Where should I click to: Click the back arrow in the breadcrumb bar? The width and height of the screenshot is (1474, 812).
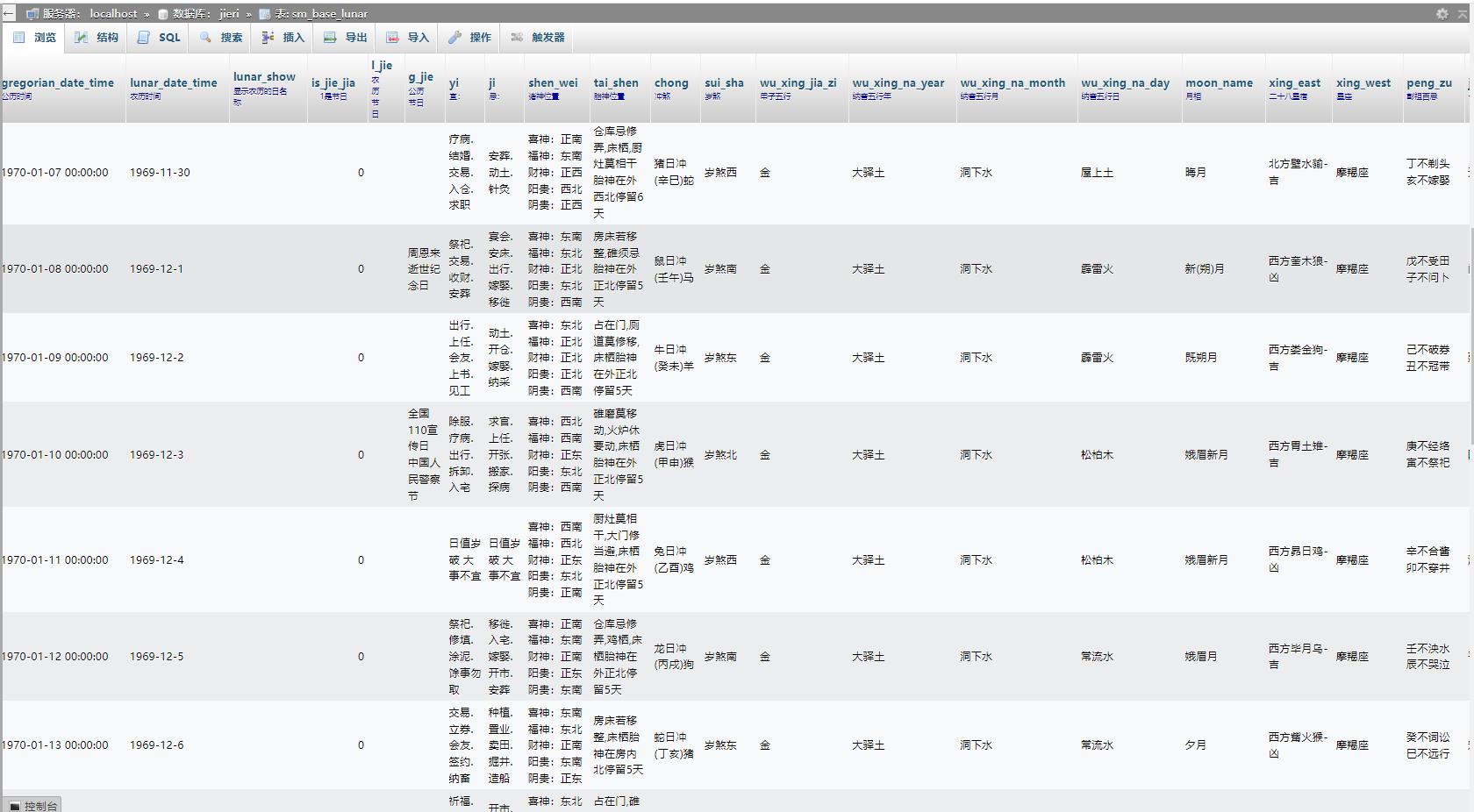click(9, 14)
